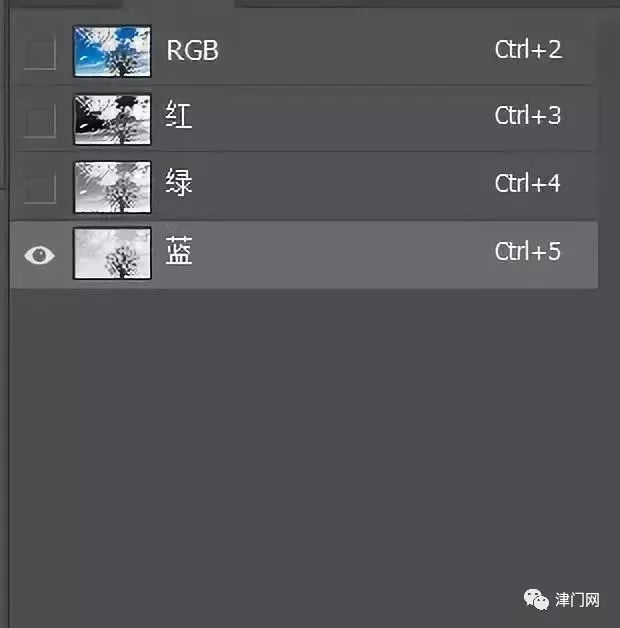
Task: Hide the 蓝 channel using eye icon
Action: click(39, 255)
